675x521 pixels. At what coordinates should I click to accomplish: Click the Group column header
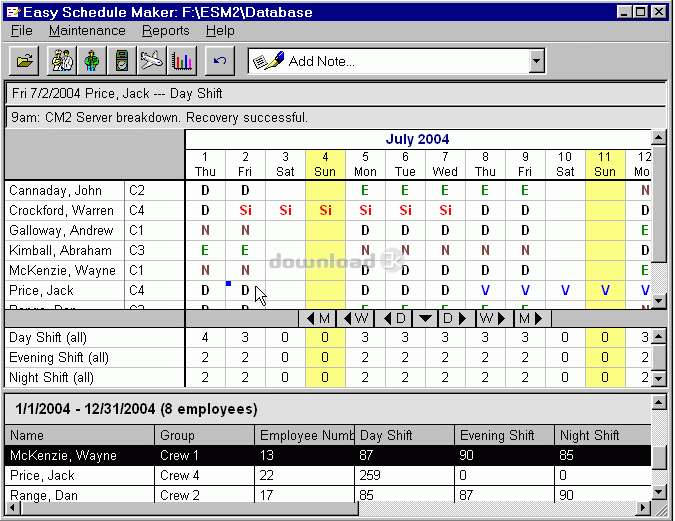204,435
